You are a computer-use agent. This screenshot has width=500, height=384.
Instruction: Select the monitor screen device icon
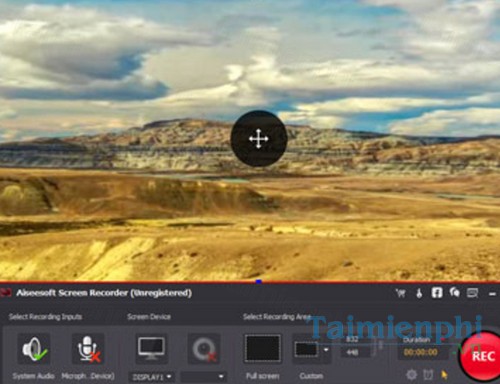tap(151, 349)
